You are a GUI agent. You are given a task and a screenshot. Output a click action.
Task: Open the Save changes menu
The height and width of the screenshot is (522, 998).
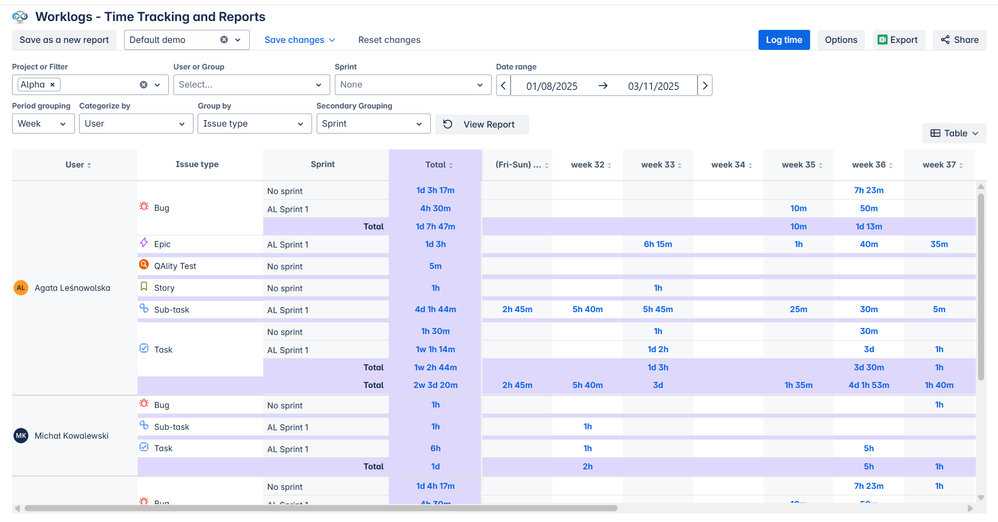[299, 40]
